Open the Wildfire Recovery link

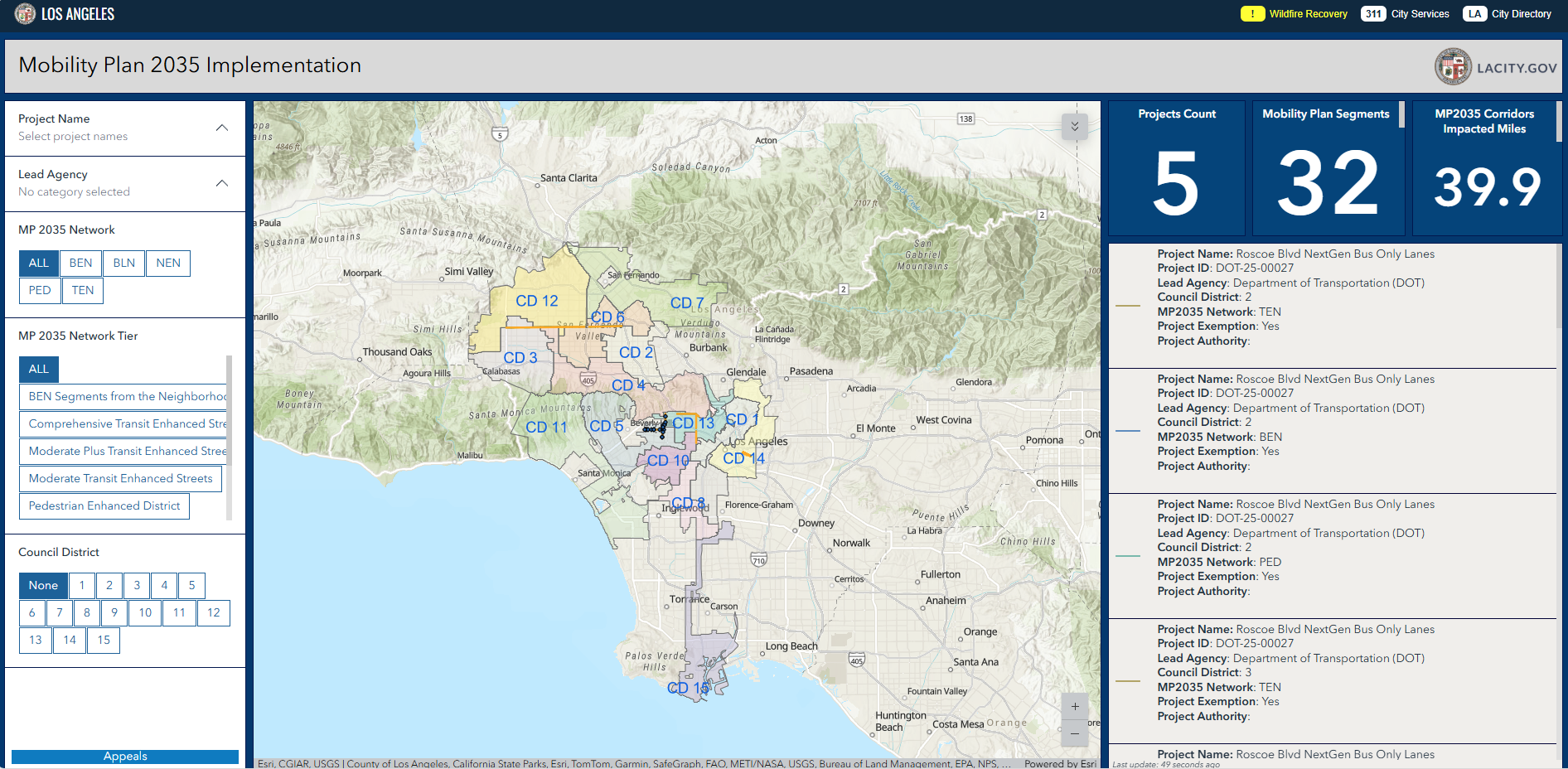point(1308,14)
